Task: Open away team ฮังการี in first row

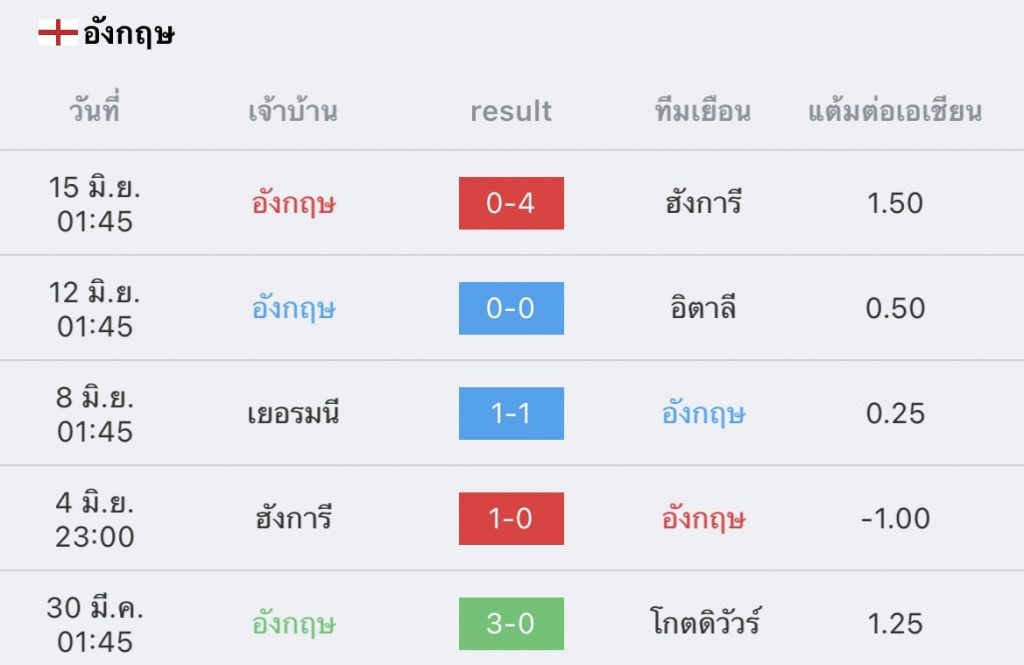Action: point(703,203)
